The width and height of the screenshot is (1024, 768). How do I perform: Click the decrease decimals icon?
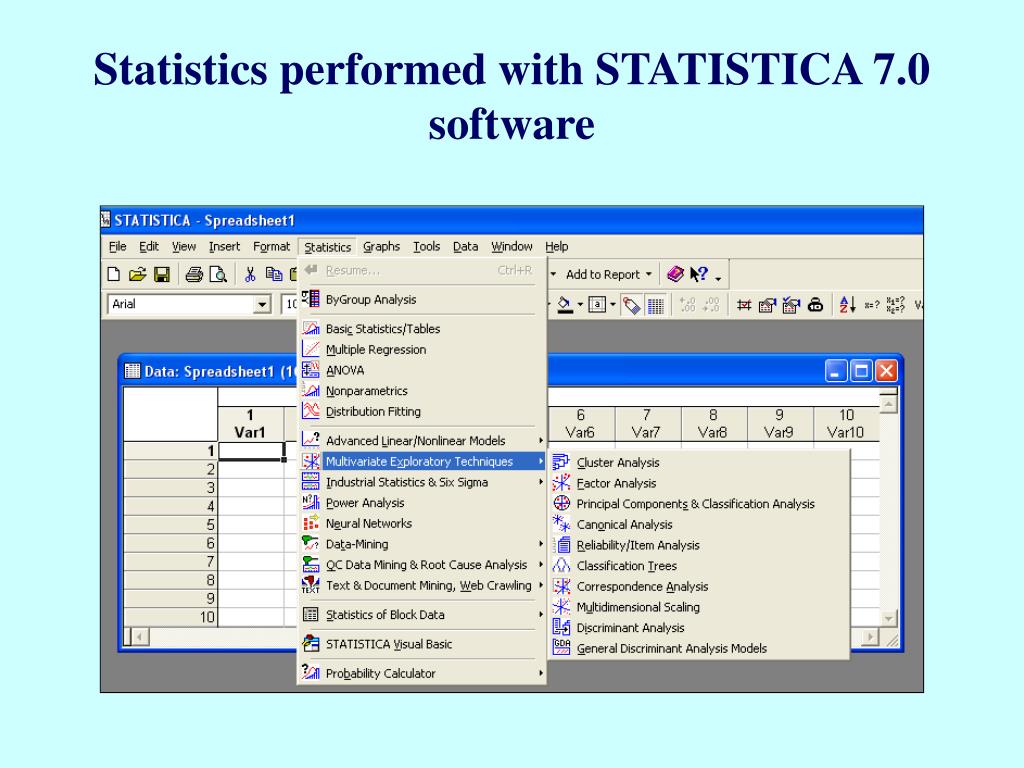(x=711, y=305)
